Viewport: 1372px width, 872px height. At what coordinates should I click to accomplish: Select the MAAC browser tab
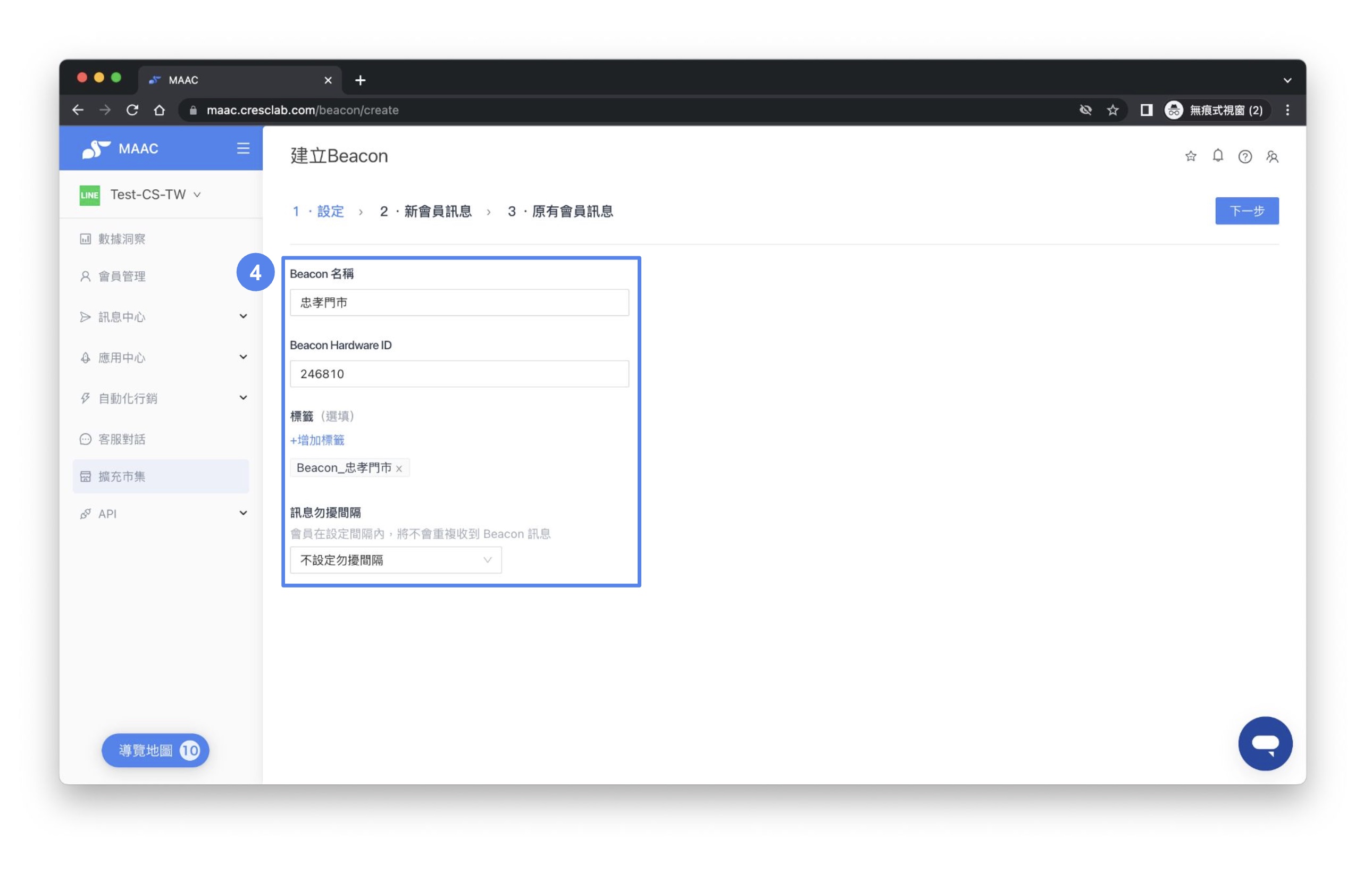pyautogui.click(x=240, y=80)
